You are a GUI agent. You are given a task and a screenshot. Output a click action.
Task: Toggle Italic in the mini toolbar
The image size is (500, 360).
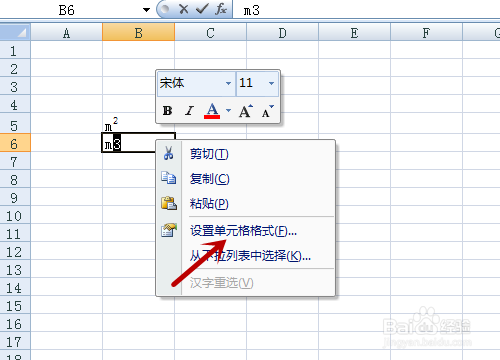click(189, 111)
